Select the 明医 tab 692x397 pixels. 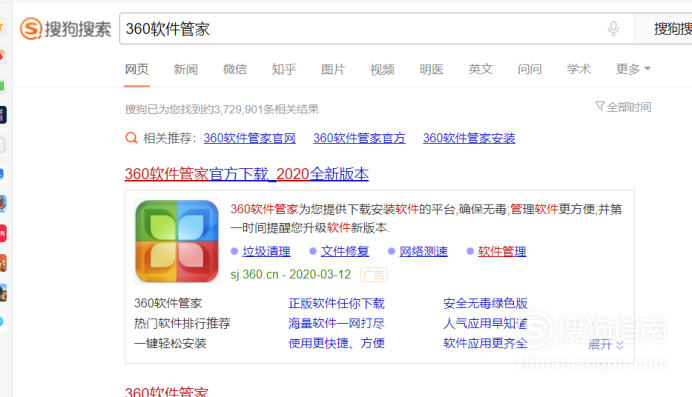431,69
